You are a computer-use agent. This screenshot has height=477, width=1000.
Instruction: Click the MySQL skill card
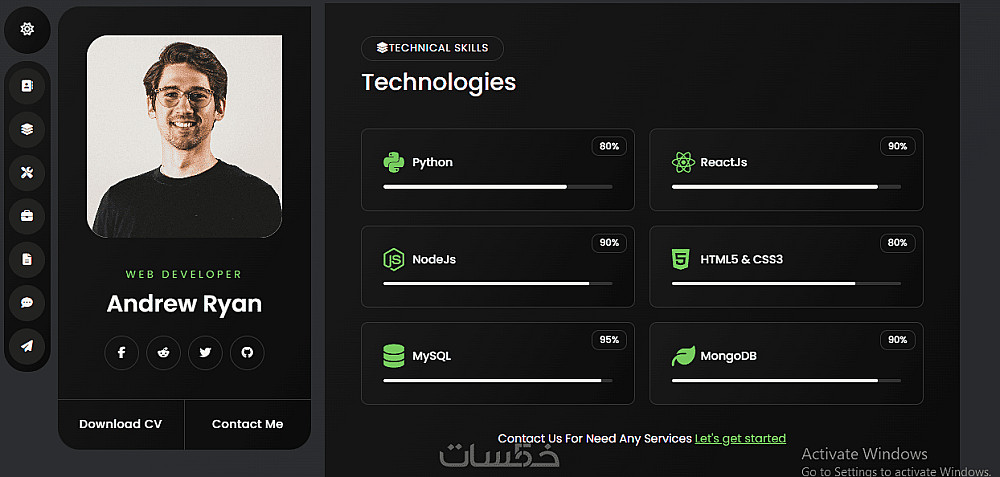pos(497,363)
